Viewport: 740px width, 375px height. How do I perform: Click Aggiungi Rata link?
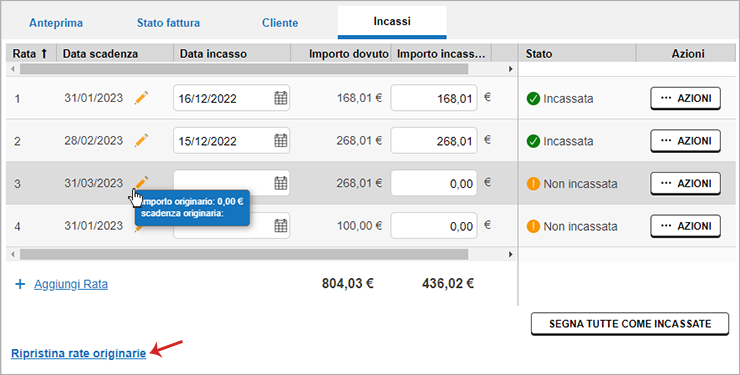coord(71,284)
